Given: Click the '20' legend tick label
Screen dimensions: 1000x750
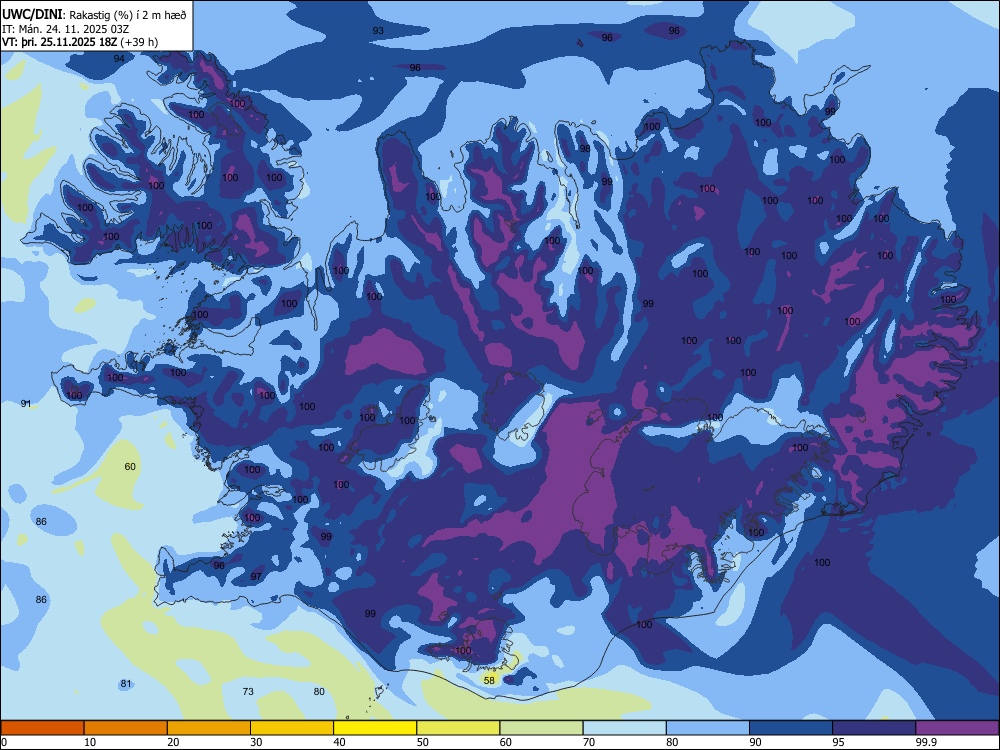Looking at the screenshot, I should [x=173, y=742].
